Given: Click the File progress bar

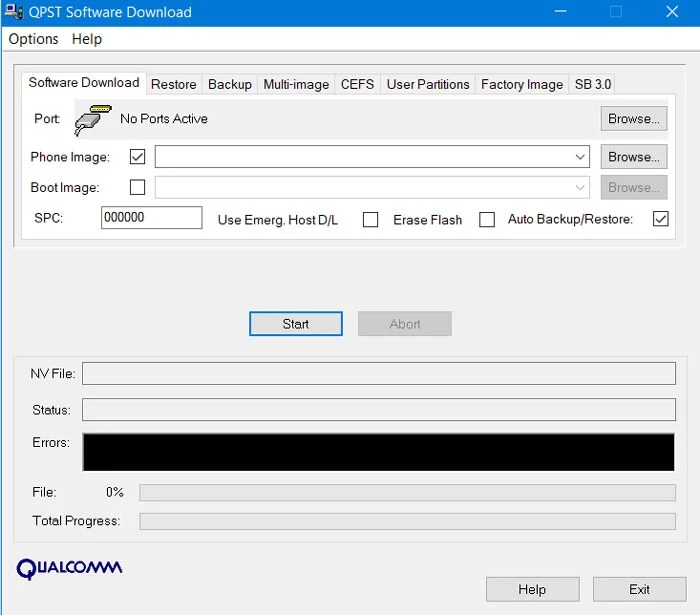Looking at the screenshot, I should pos(407,493).
